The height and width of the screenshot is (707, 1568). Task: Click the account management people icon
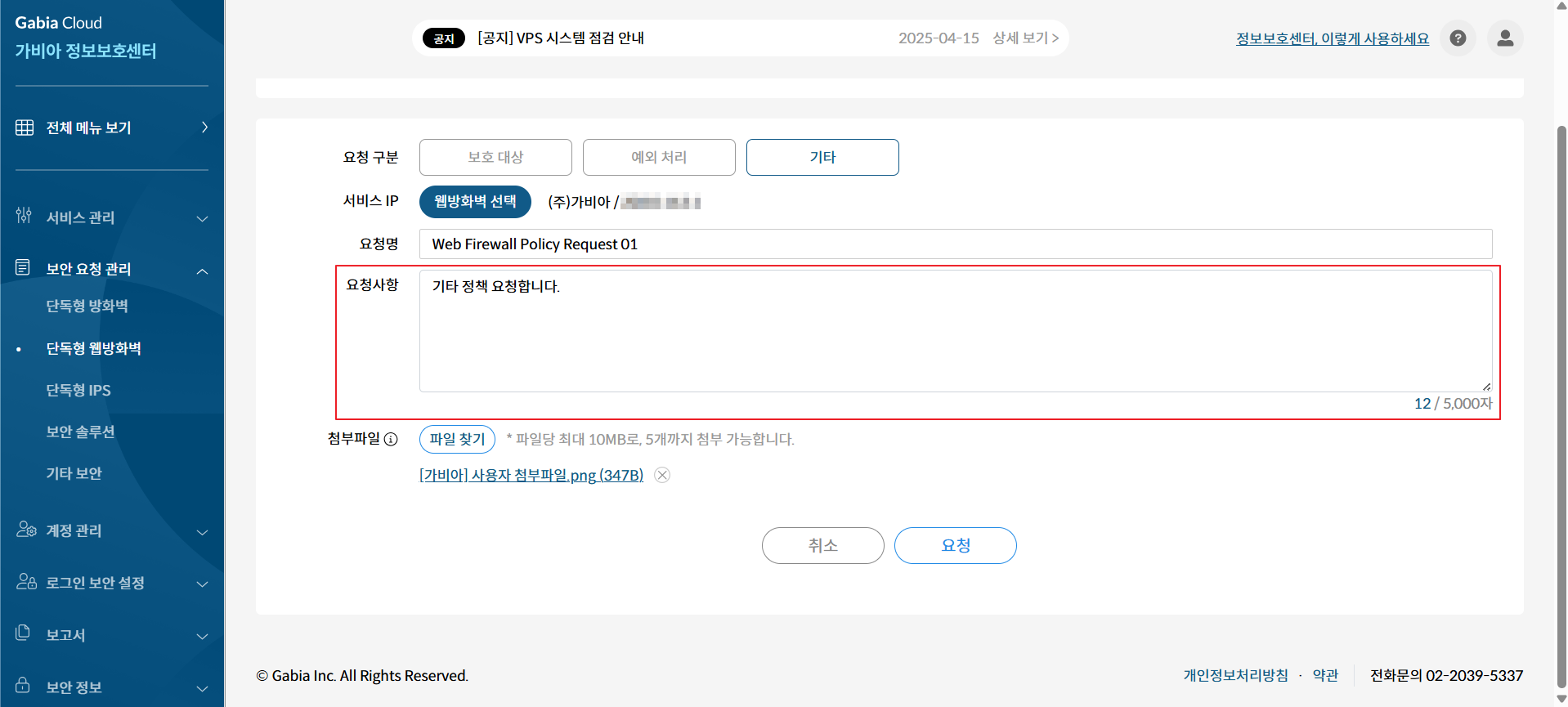[26, 530]
